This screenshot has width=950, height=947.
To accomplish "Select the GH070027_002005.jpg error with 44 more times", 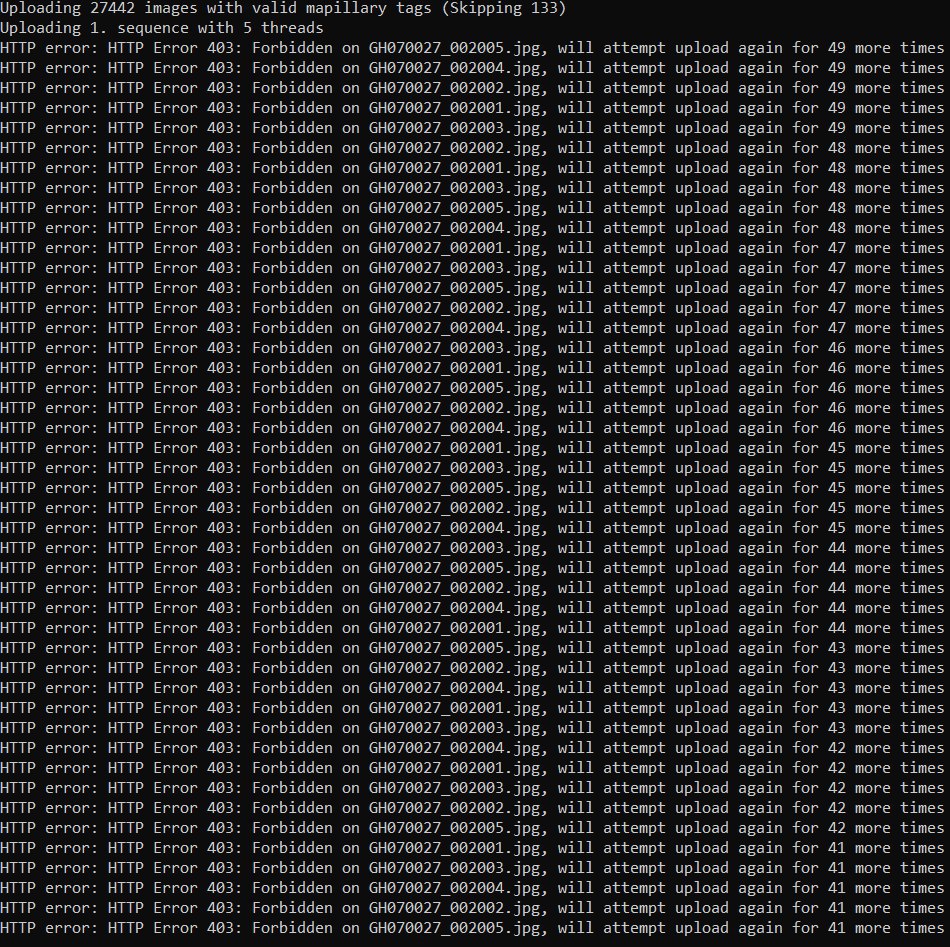I will tap(472, 568).
